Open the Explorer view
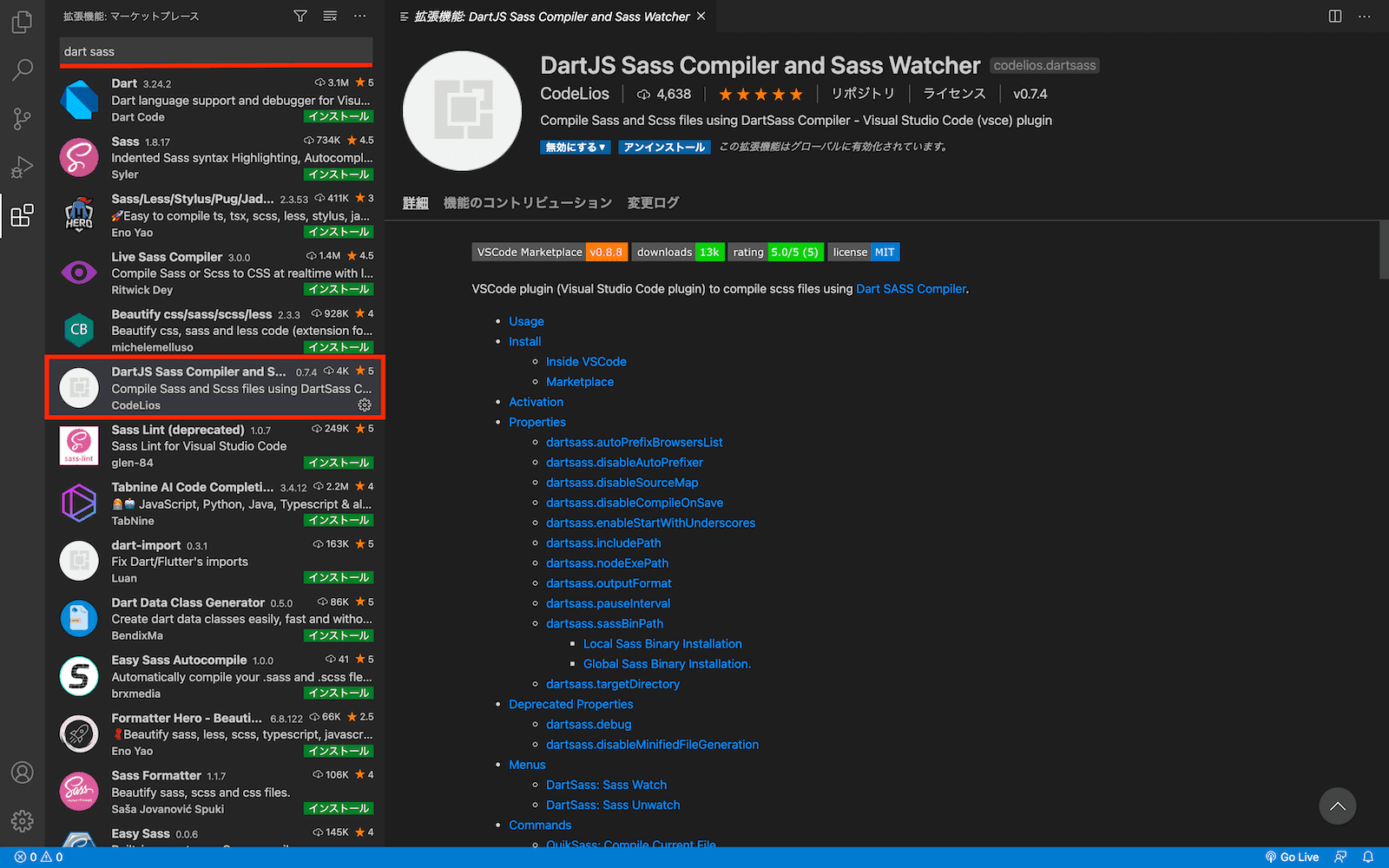This screenshot has height=868, width=1389. pos(22,22)
